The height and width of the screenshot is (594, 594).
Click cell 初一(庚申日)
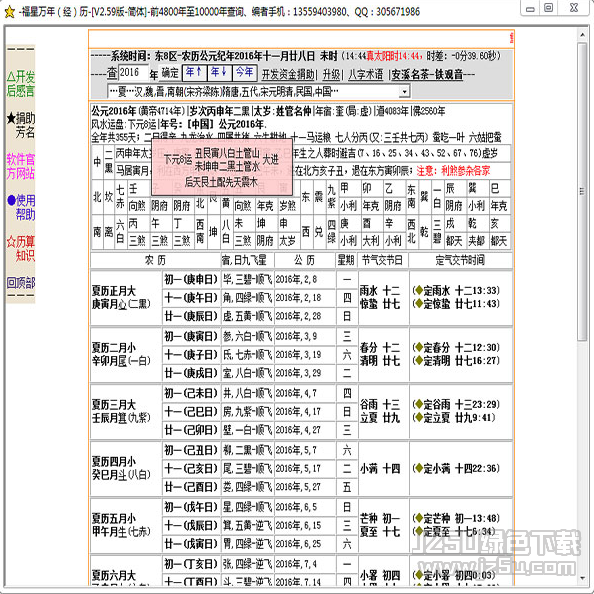(x=191, y=280)
